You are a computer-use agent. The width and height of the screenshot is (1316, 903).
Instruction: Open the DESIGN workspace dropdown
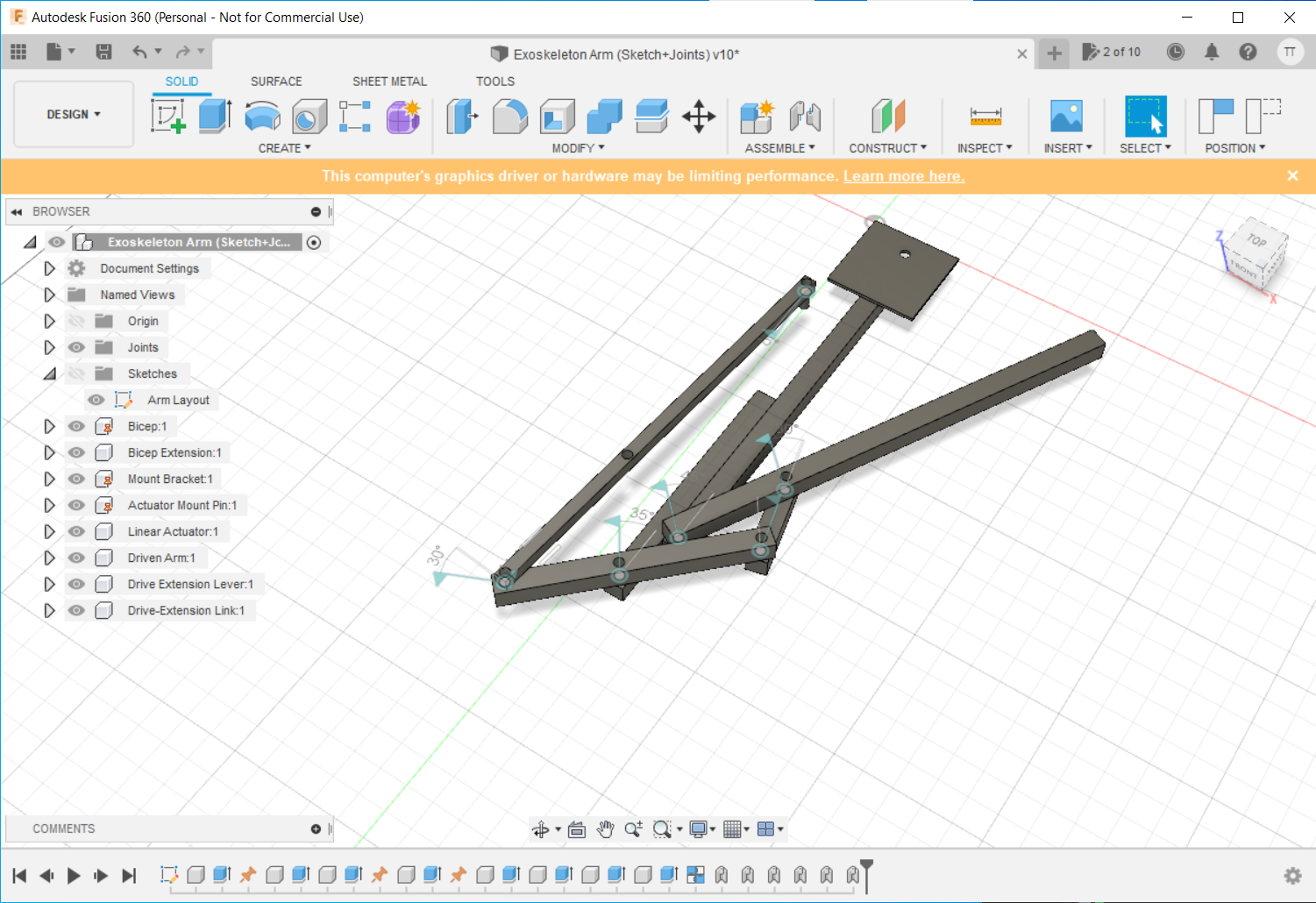[x=74, y=115]
